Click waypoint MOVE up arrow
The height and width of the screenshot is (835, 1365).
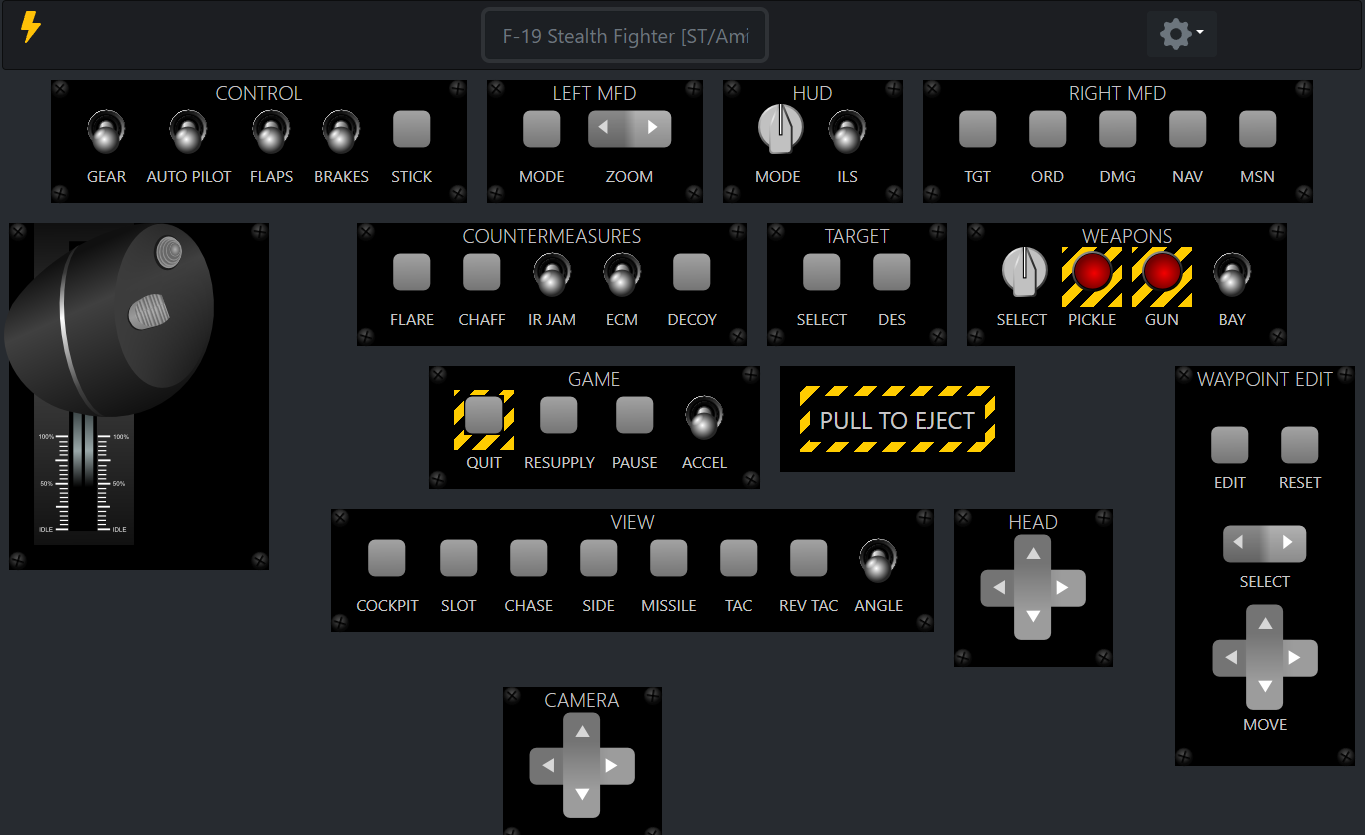tap(1265, 623)
